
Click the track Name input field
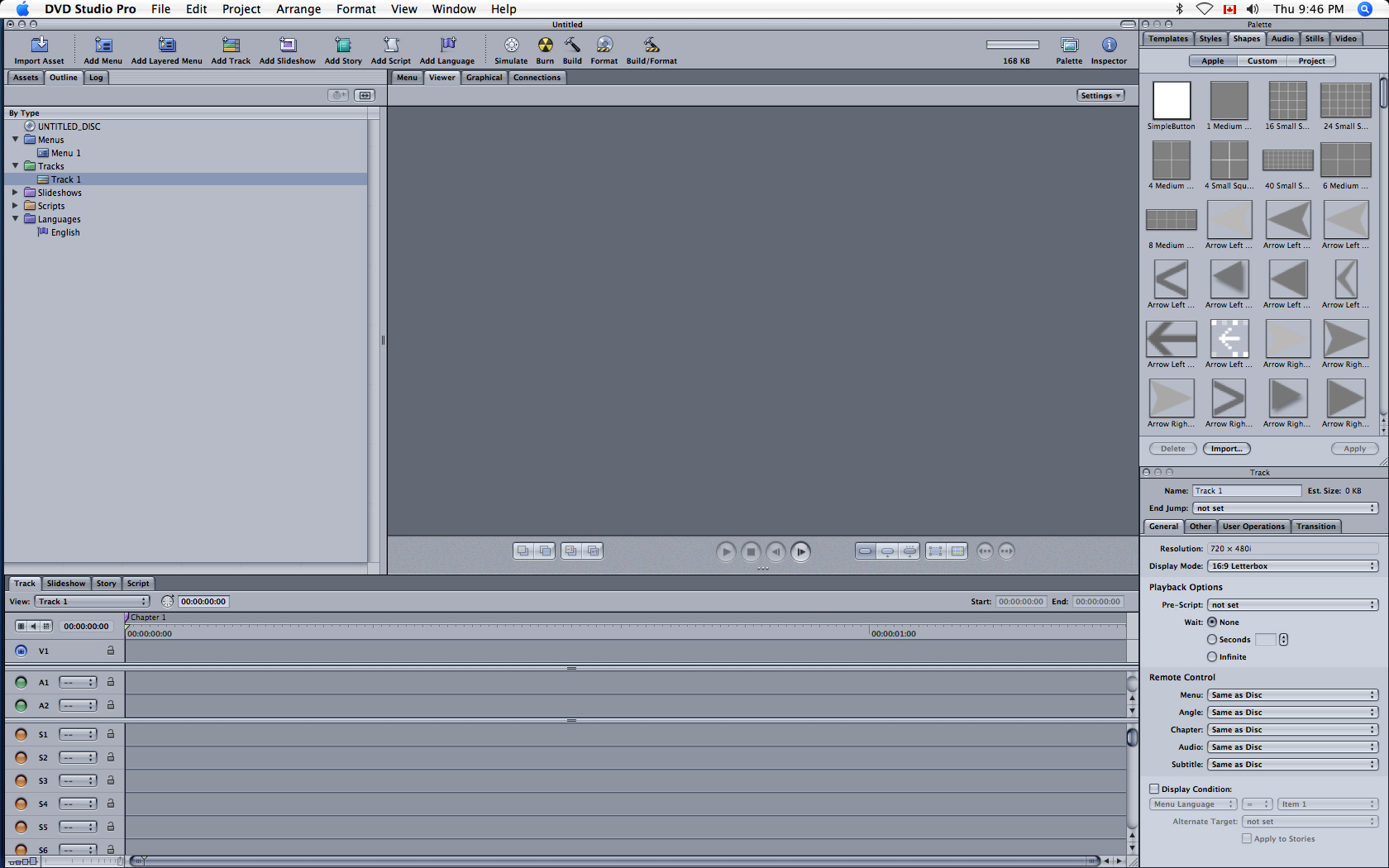pos(1246,491)
